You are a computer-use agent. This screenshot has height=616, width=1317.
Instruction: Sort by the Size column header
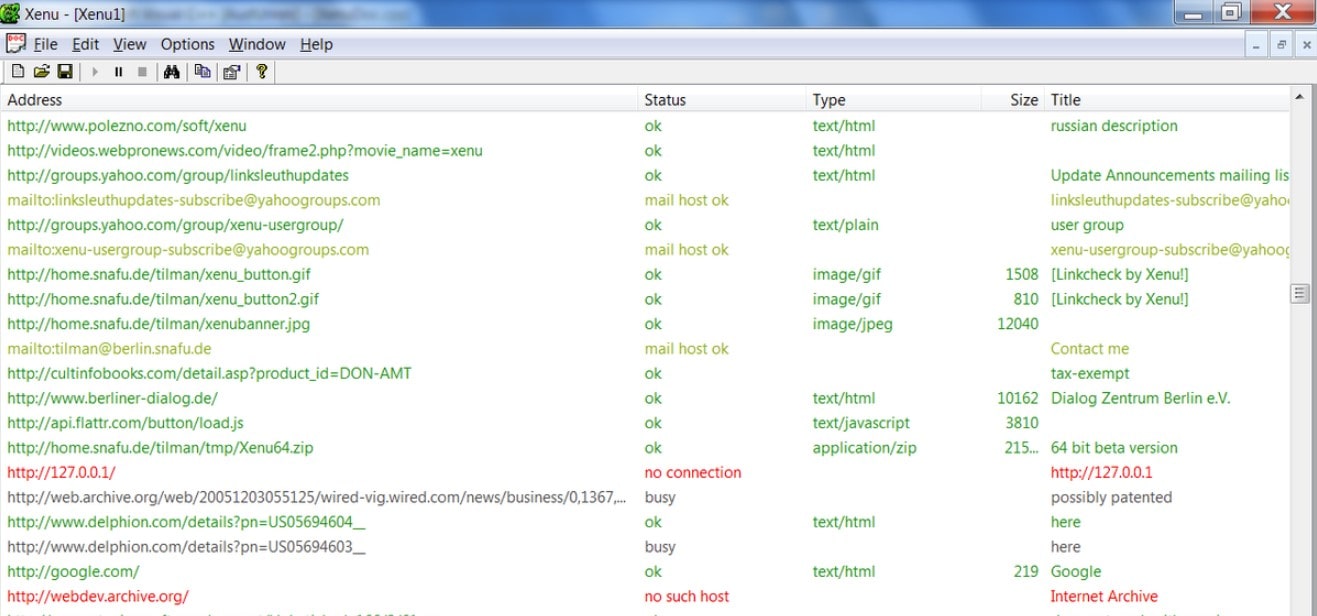[1012, 100]
